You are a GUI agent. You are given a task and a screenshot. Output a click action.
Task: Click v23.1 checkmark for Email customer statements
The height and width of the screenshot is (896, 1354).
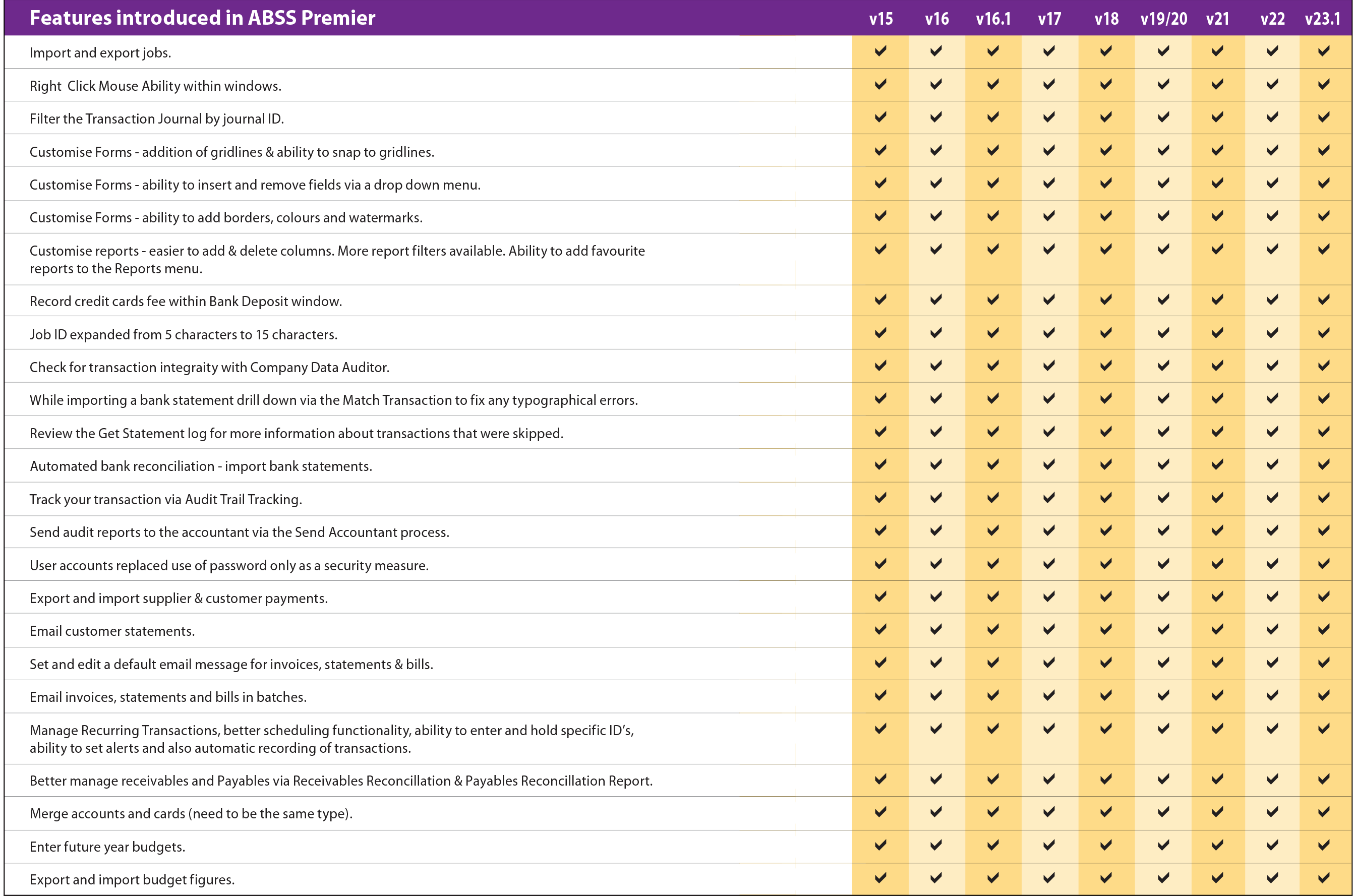pos(1323,630)
